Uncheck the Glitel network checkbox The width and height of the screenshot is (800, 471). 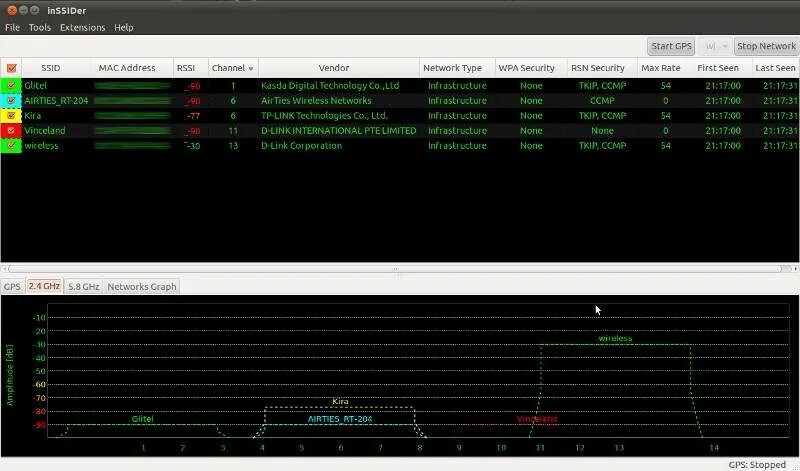point(11,86)
